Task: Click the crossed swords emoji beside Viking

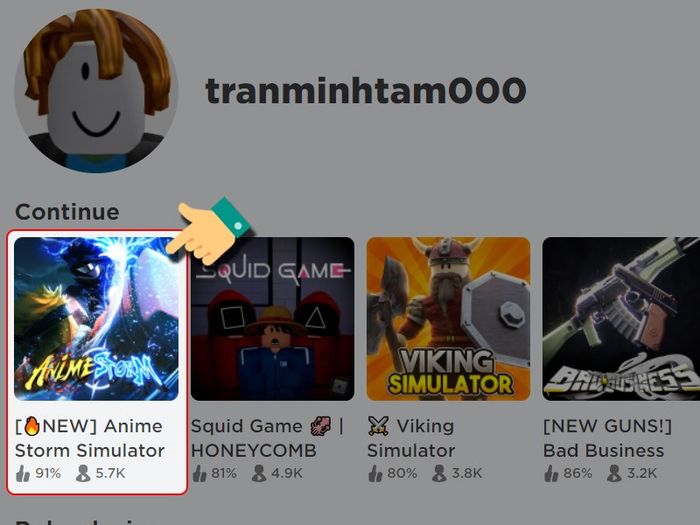Action: coord(379,426)
